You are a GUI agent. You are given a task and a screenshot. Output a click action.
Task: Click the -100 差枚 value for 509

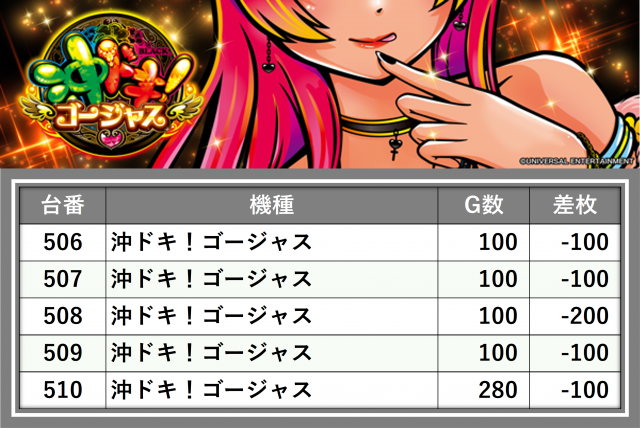[x=585, y=353]
